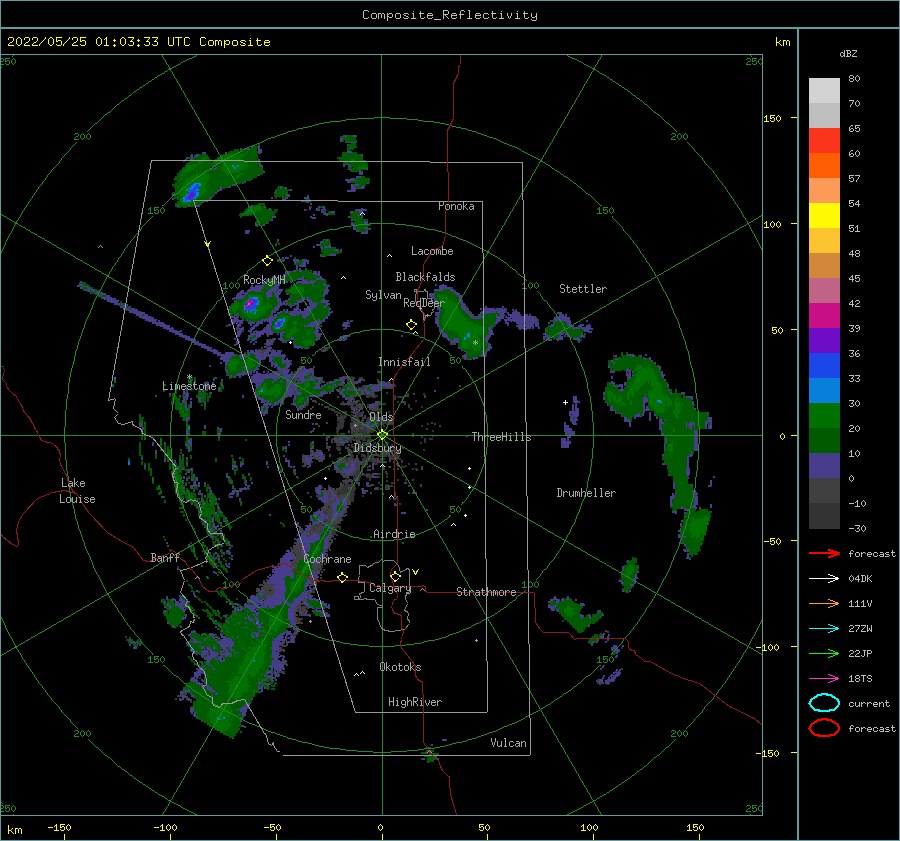This screenshot has width=900, height=841.
Task: Pick the magenta 39-42 dBZ swatch
Action: pyautogui.click(x=824, y=316)
